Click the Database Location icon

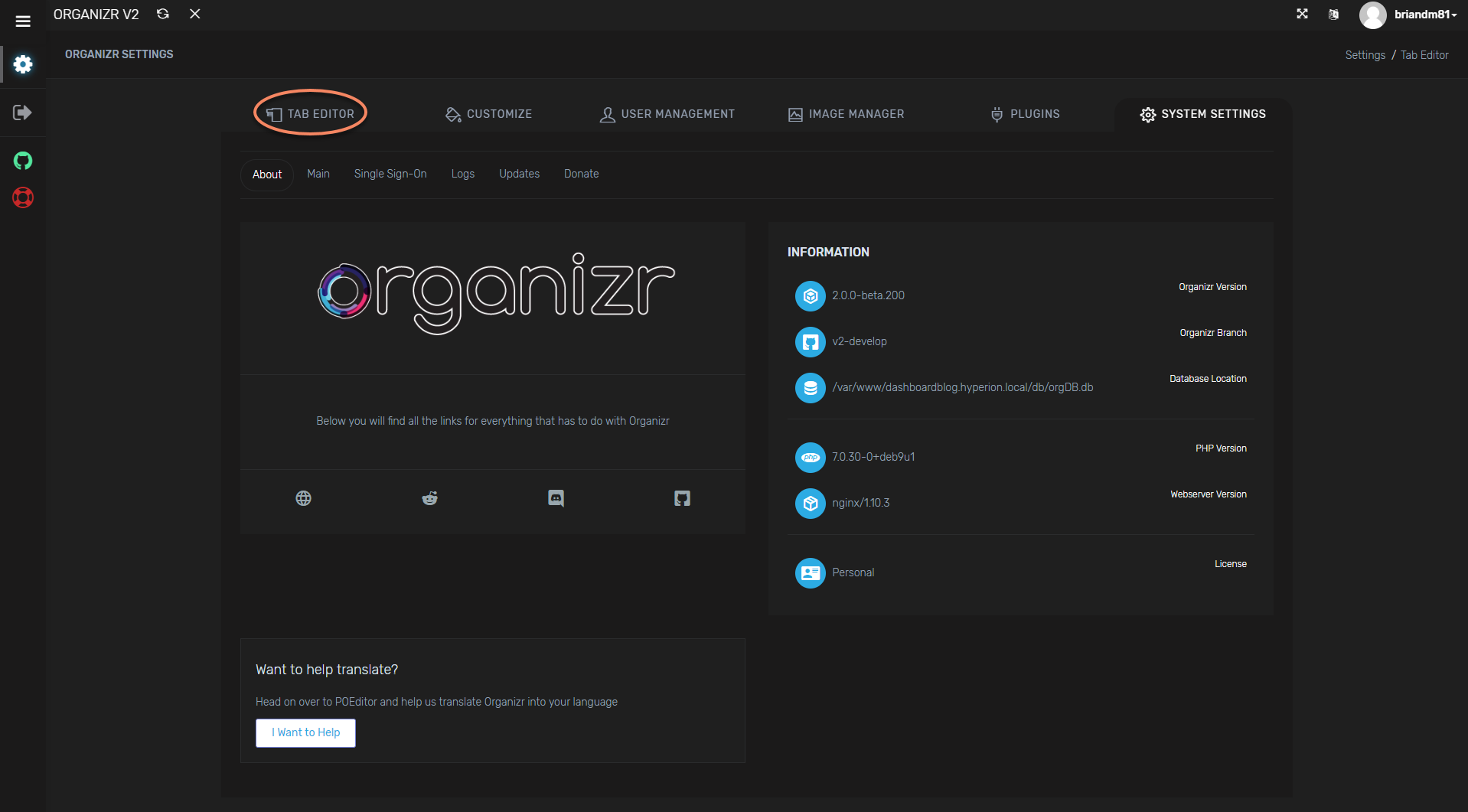coord(810,388)
